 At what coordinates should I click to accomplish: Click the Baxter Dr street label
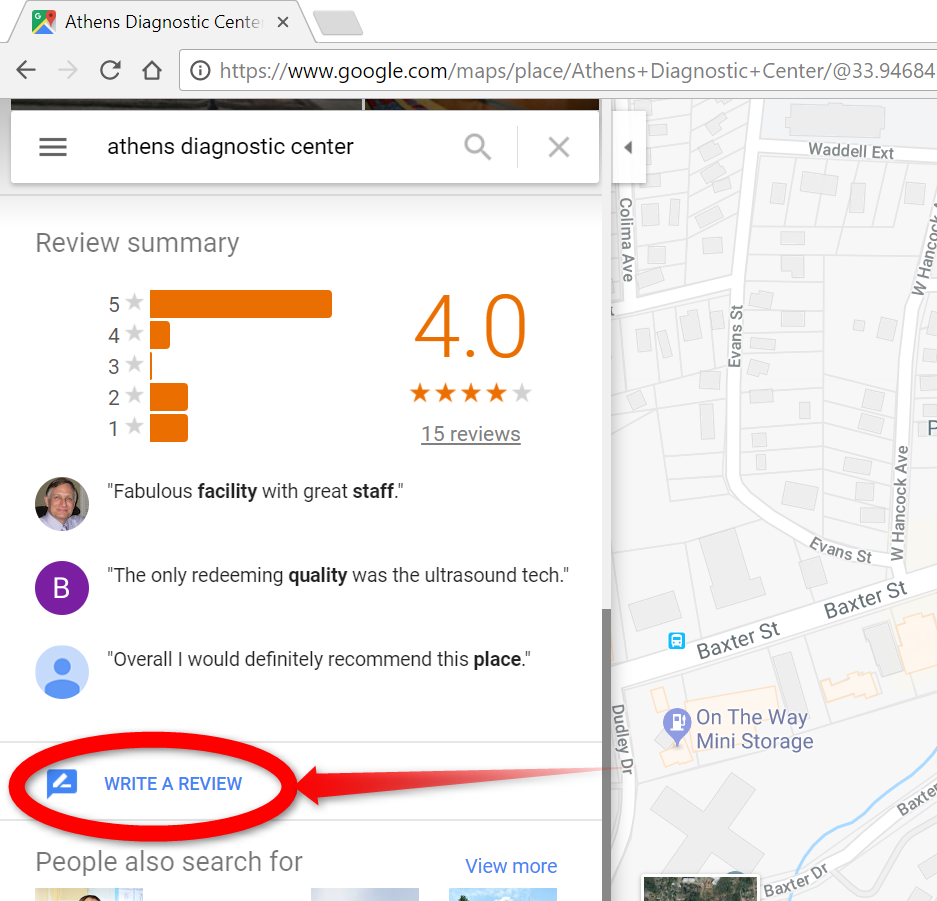[795, 880]
